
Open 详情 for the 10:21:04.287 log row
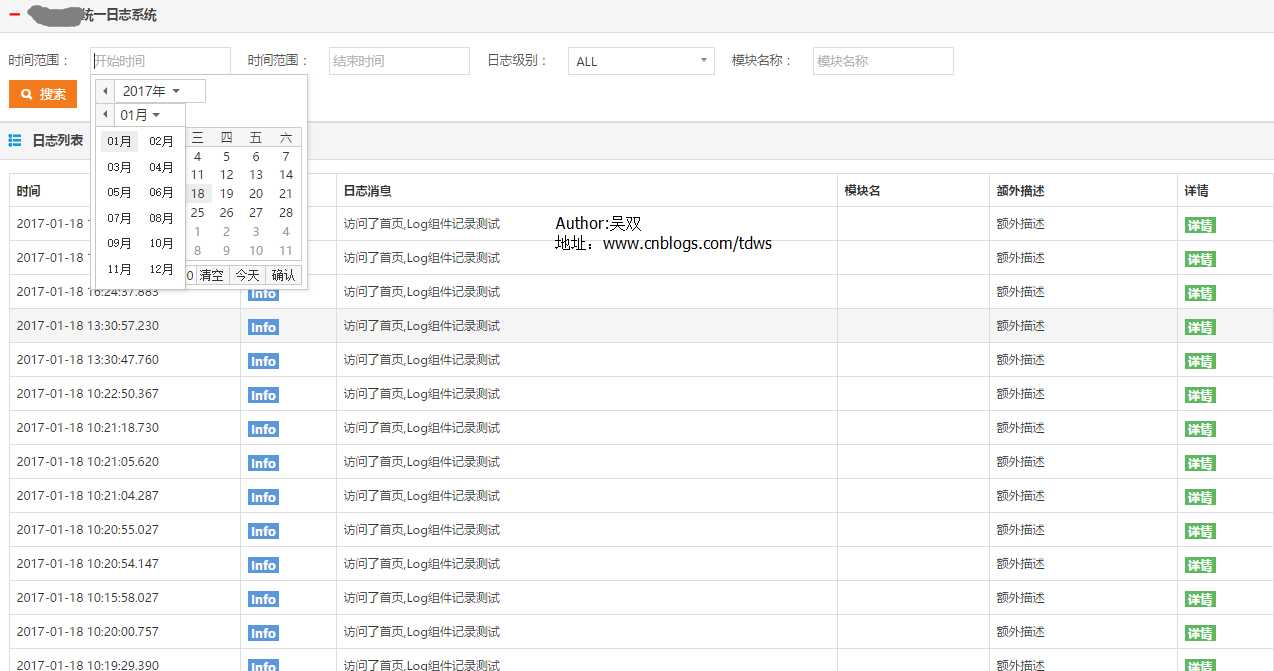[x=1200, y=497]
